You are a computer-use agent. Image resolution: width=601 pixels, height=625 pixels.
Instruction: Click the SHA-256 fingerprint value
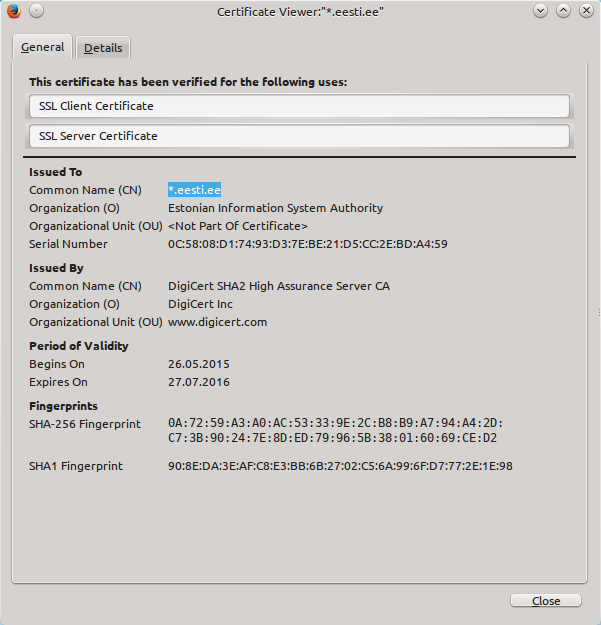pyautogui.click(x=335, y=430)
